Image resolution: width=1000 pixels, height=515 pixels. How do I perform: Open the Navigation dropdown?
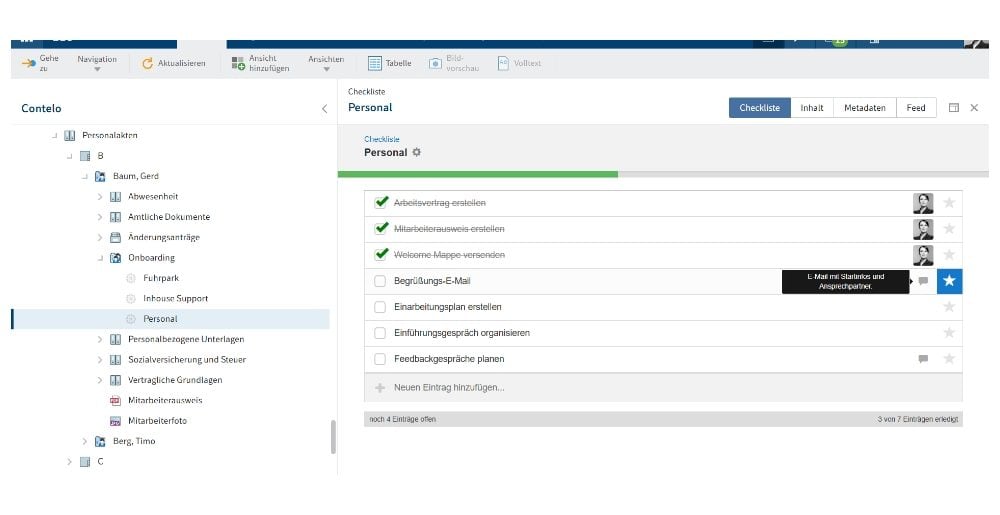click(97, 63)
